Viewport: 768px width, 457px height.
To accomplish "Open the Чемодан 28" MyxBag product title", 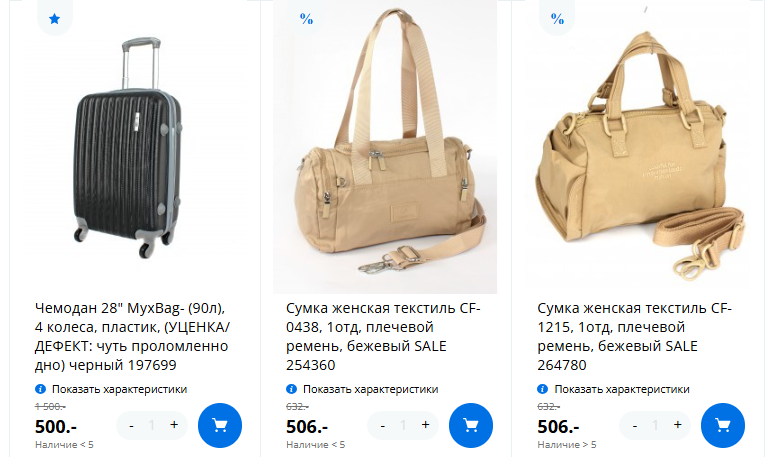I will coord(132,337).
